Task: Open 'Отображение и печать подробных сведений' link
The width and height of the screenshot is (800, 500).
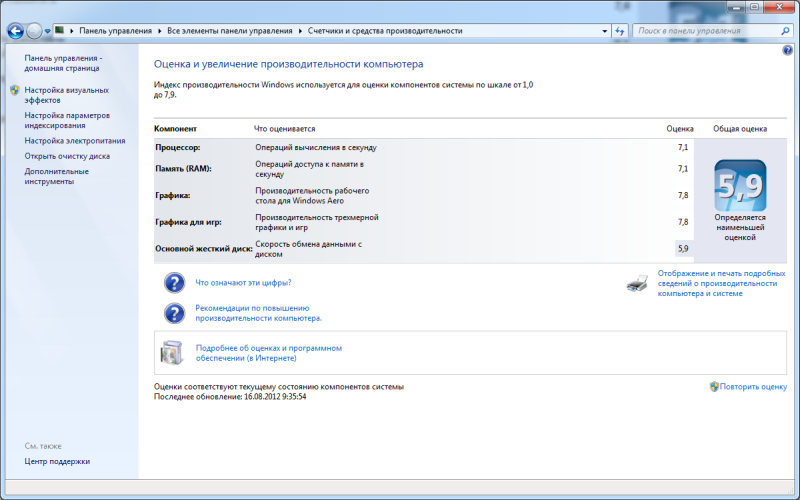Action: point(721,283)
